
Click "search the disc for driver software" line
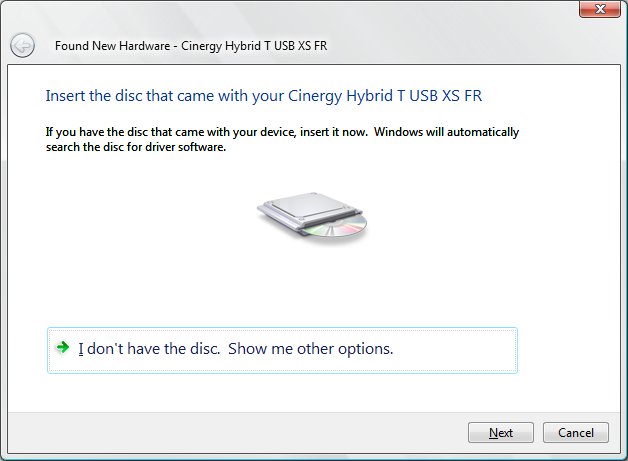[x=136, y=147]
